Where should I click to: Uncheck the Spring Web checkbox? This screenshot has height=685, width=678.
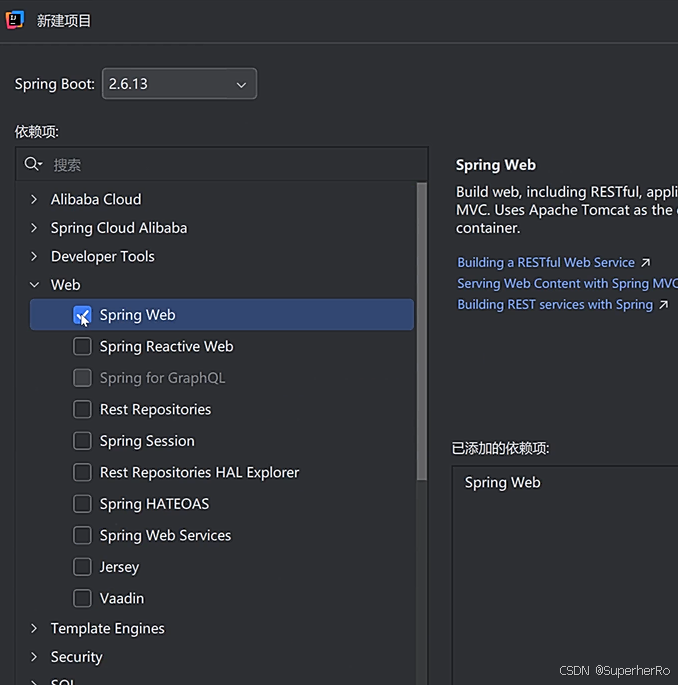pos(82,315)
